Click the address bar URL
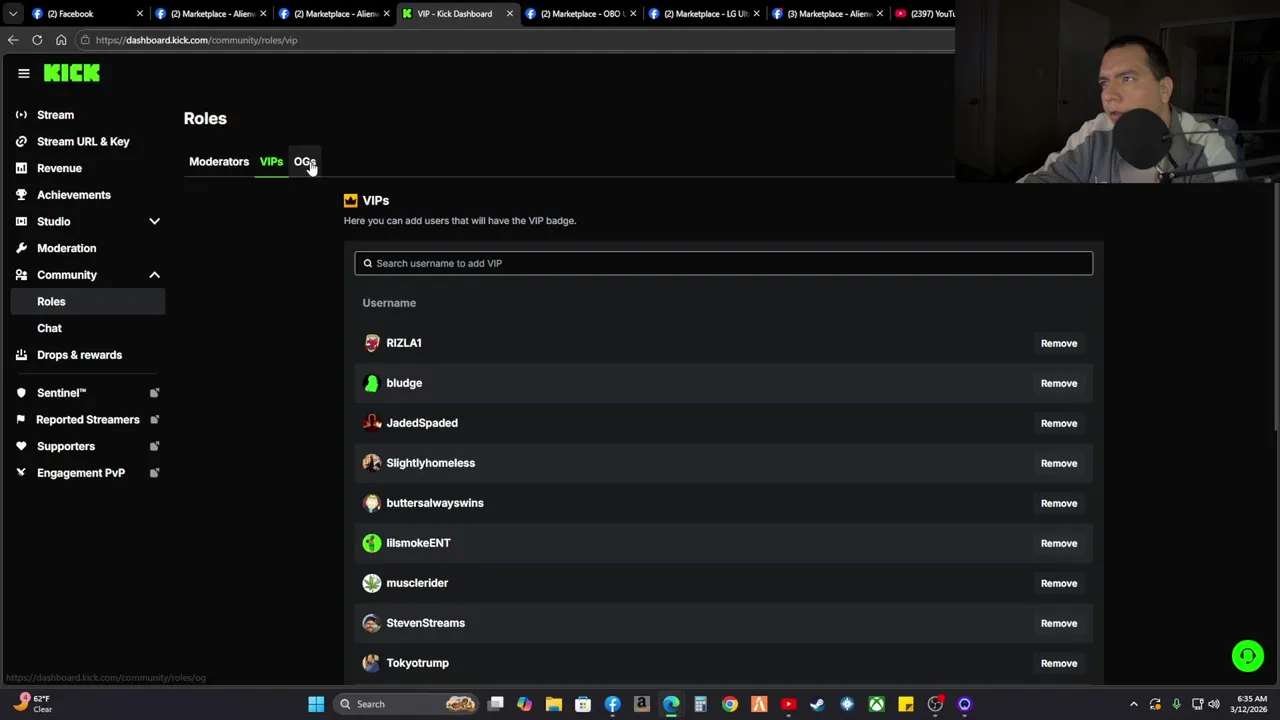 (x=196, y=40)
